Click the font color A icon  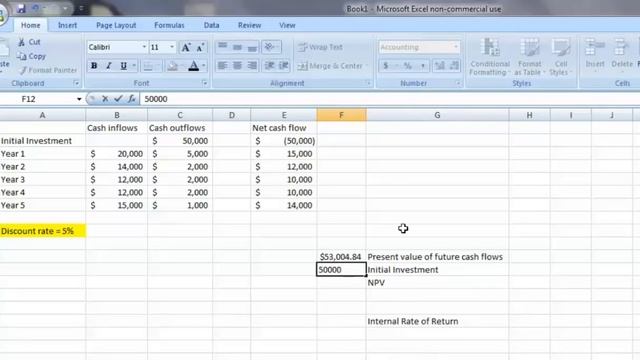(x=193, y=66)
